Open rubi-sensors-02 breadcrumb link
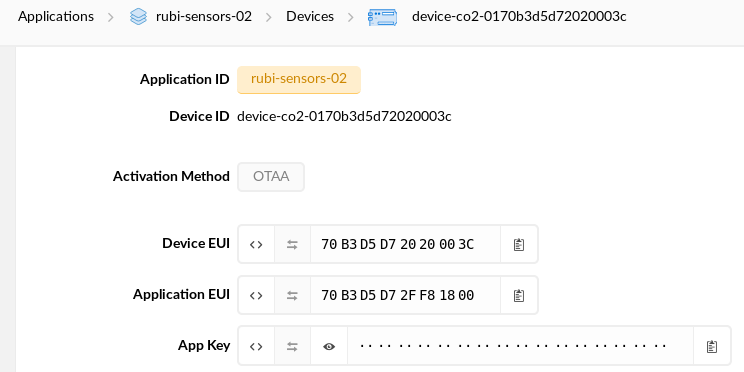Viewport: 744px width, 372px height. tap(204, 17)
